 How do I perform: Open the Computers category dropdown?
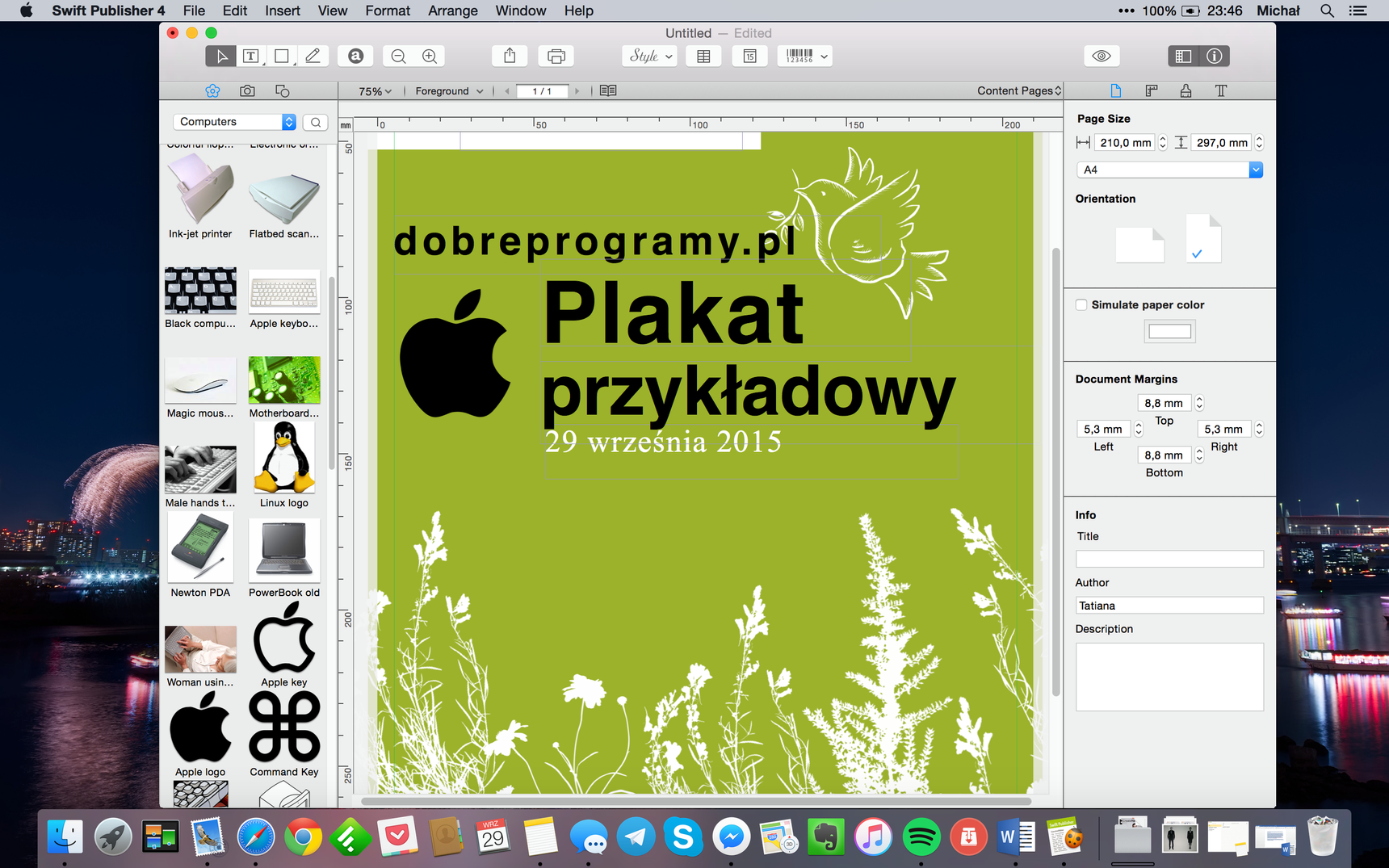coord(234,122)
